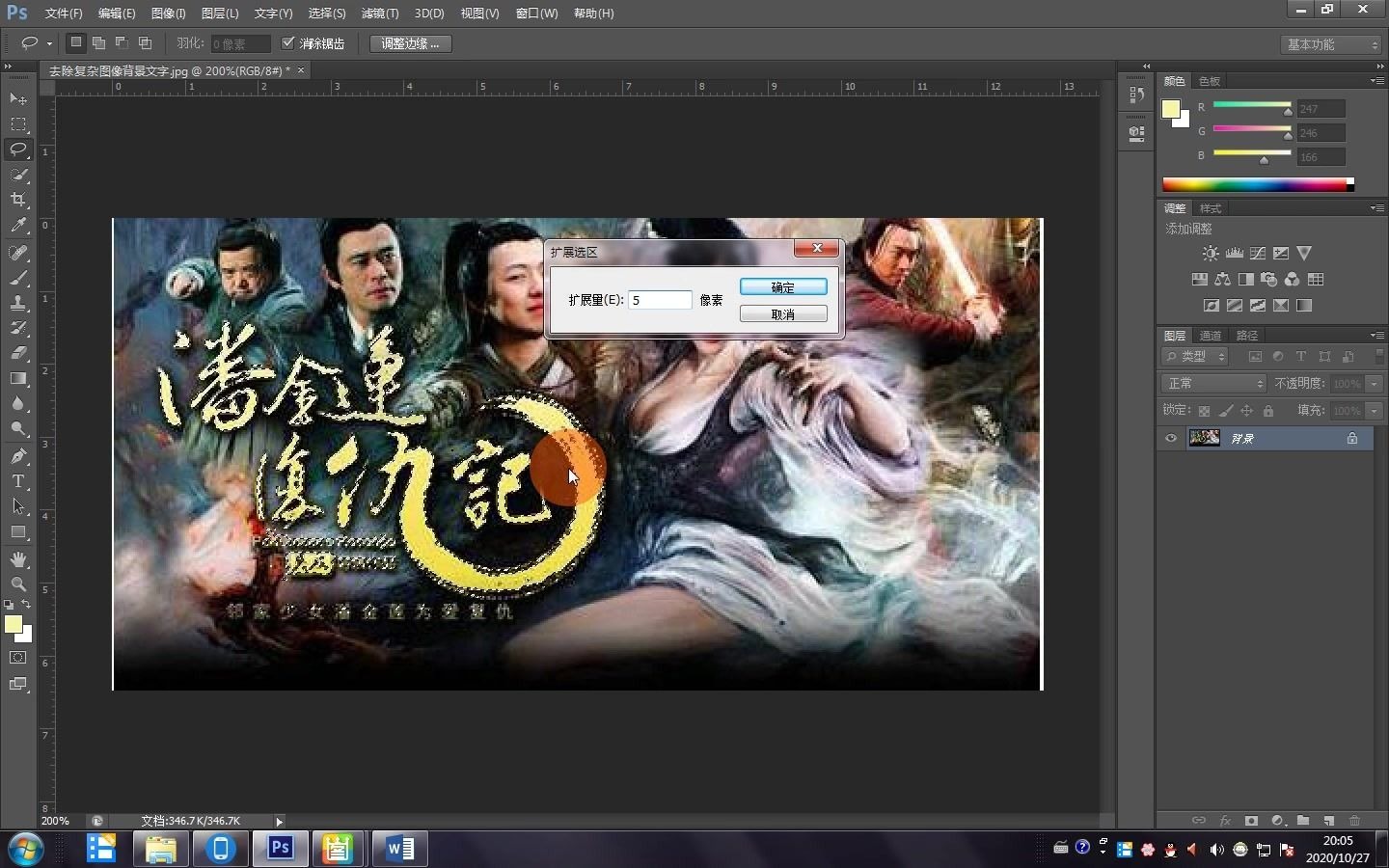
Task: Open the 基本功能 workspace dropdown
Action: [x=1332, y=44]
